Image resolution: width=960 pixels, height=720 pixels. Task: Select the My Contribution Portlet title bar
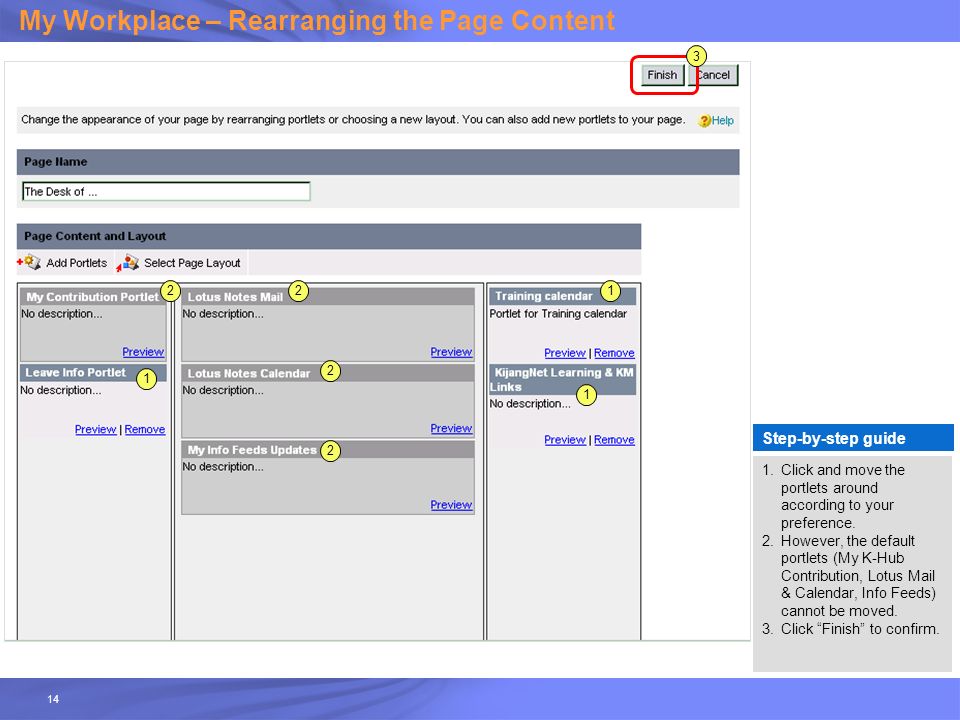click(93, 297)
